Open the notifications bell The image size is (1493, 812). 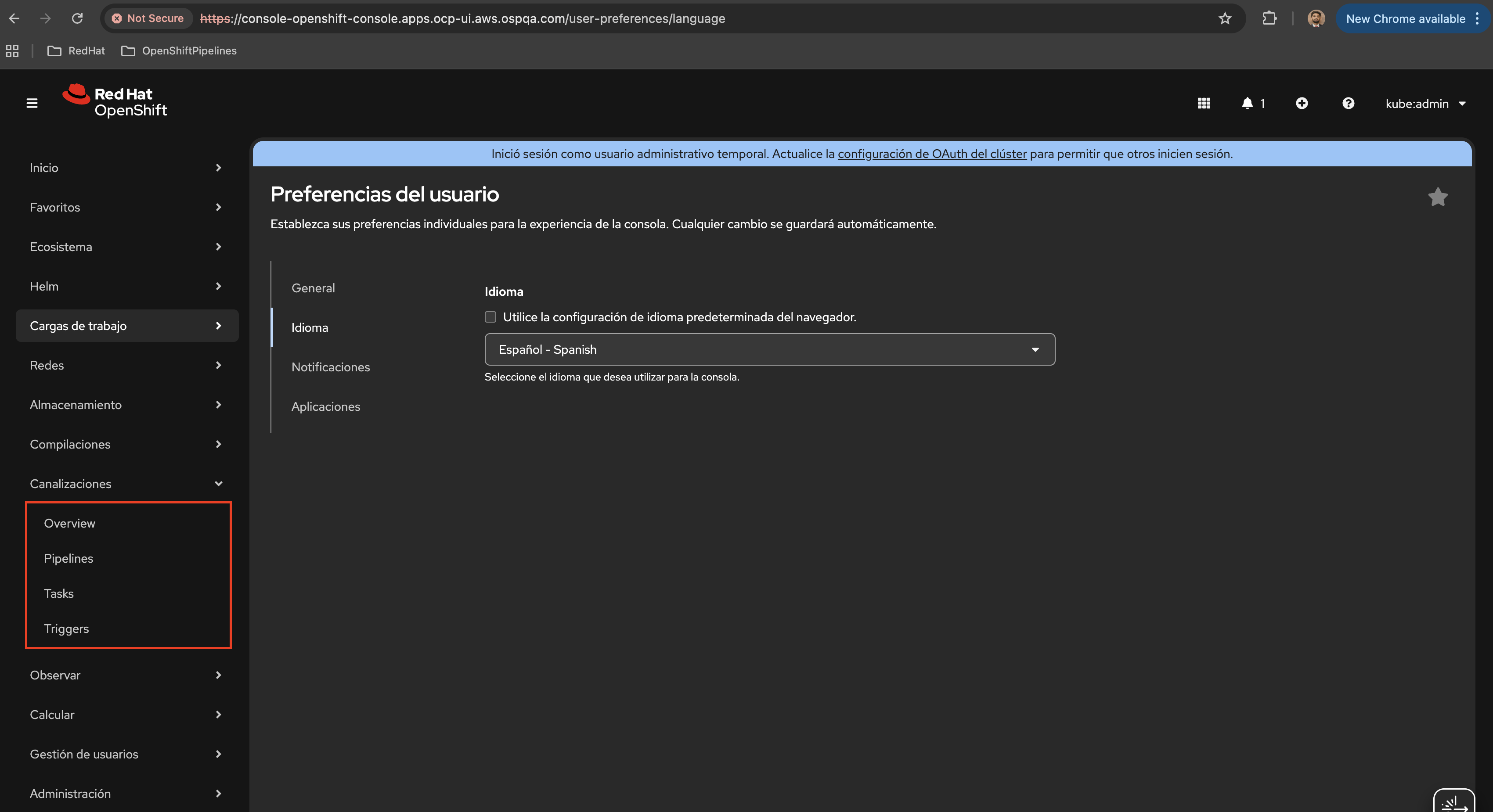point(1248,103)
